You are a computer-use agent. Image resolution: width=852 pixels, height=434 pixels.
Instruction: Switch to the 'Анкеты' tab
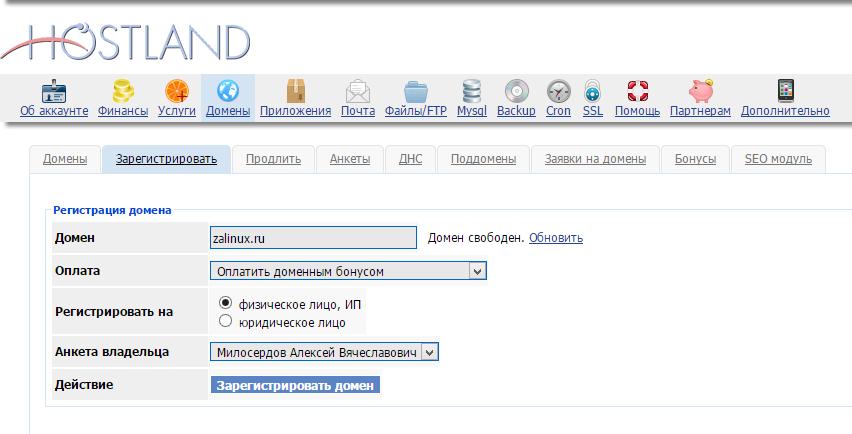pos(350,159)
